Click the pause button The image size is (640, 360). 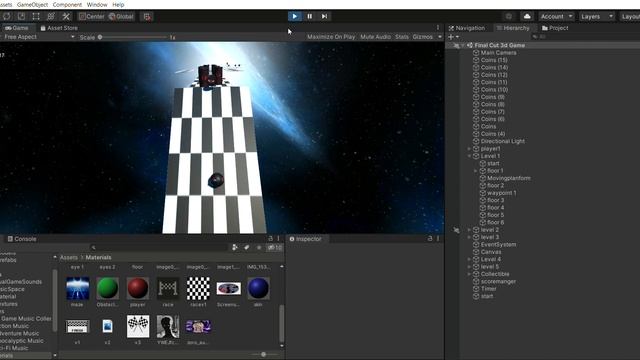310,16
